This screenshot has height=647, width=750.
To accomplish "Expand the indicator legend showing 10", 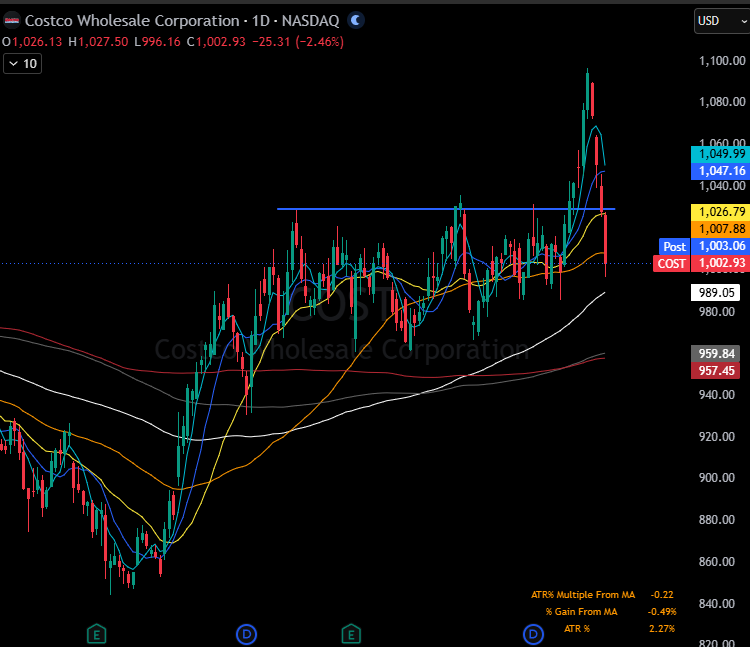I will pyautogui.click(x=22, y=64).
